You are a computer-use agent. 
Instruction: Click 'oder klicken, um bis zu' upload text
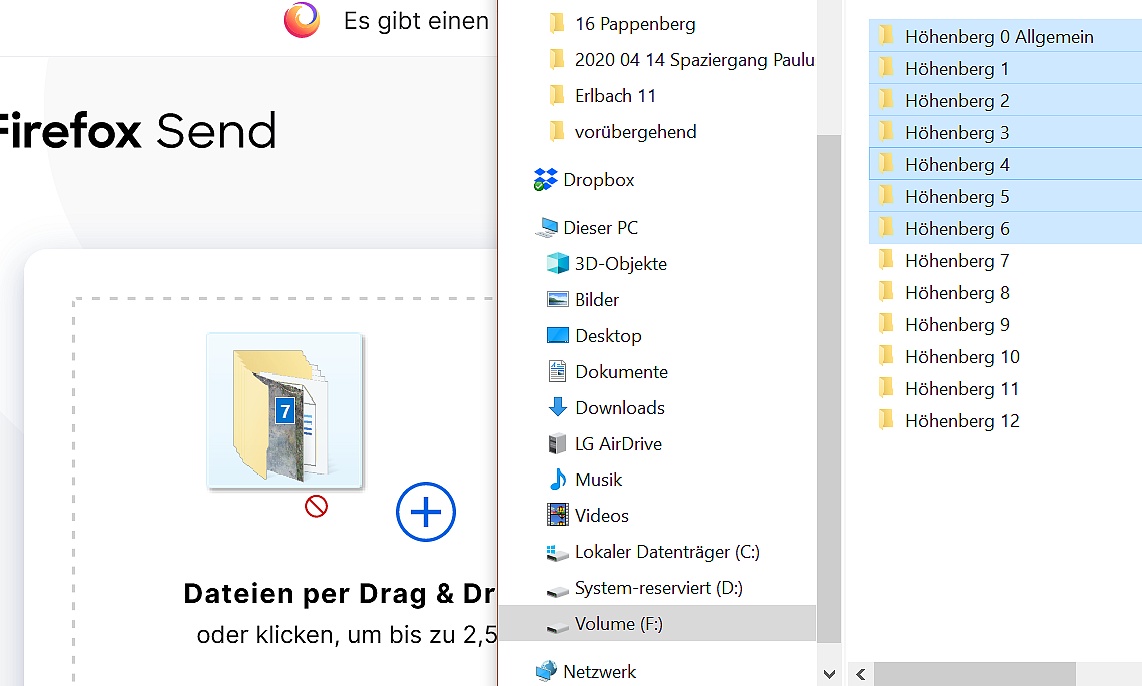347,634
